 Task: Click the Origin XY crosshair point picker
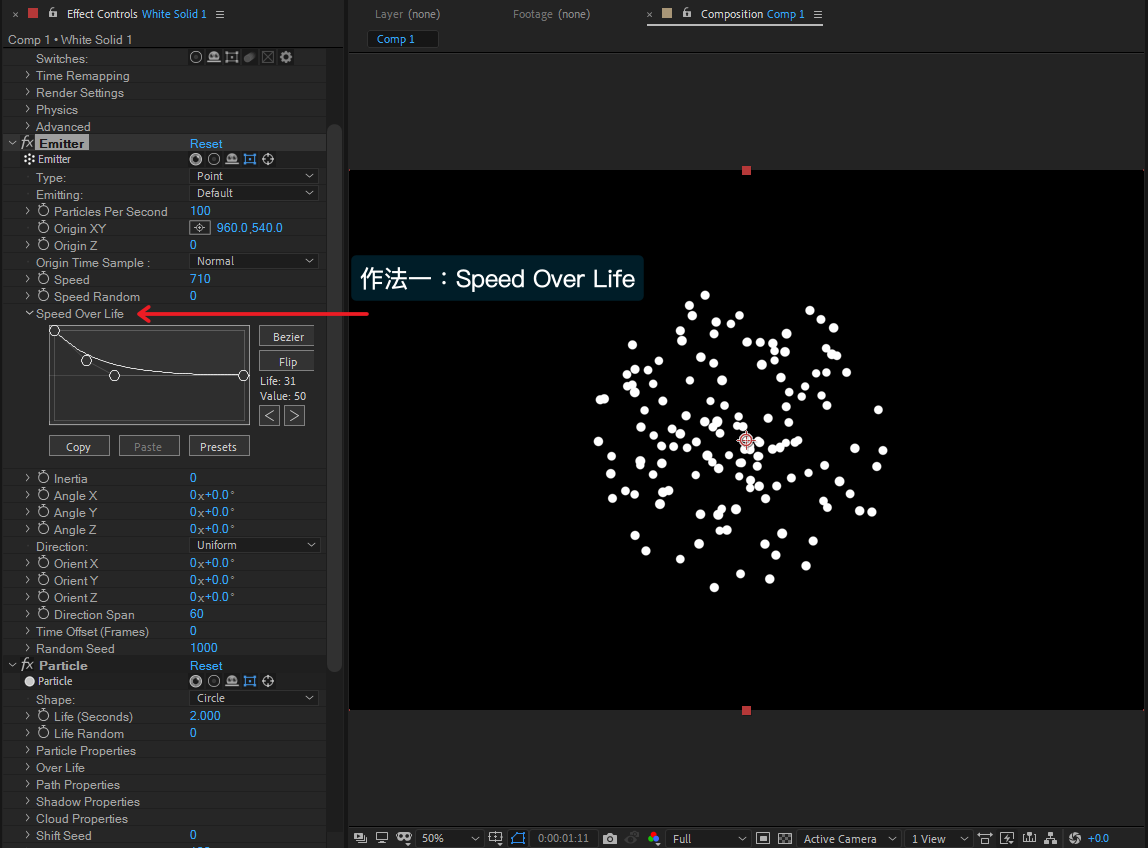pos(199,228)
